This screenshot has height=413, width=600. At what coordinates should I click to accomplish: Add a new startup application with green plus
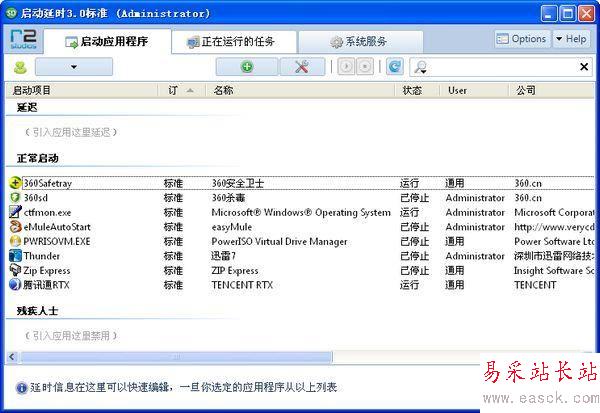tap(247, 67)
